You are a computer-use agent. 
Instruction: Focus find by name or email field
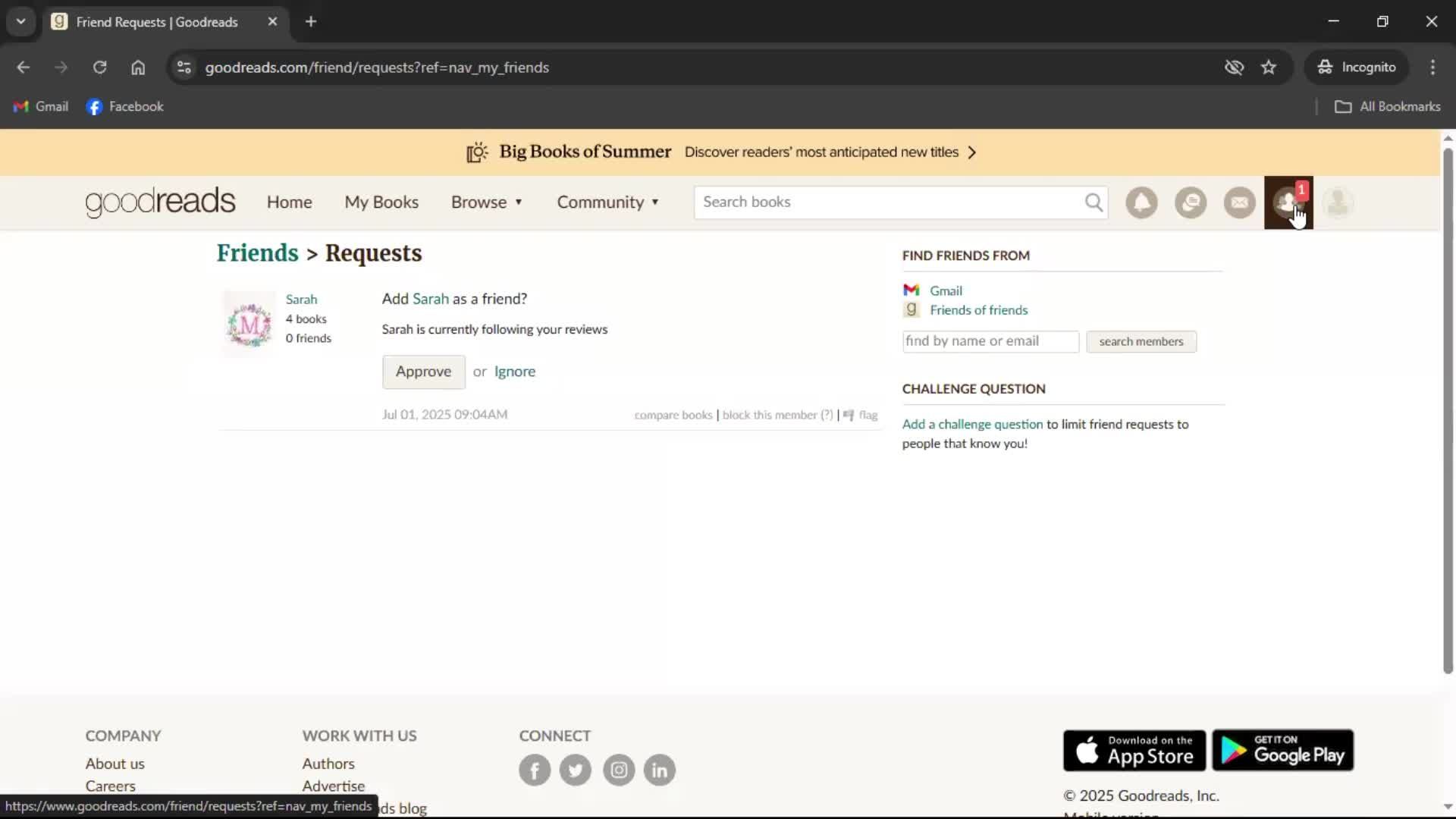[x=990, y=341]
